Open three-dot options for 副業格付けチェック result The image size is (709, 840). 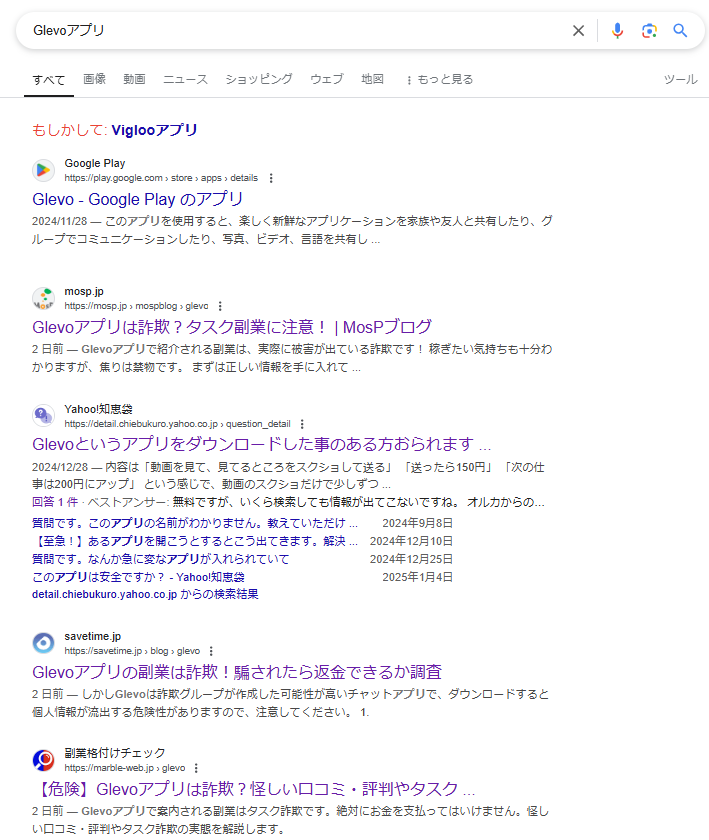[x=196, y=768]
